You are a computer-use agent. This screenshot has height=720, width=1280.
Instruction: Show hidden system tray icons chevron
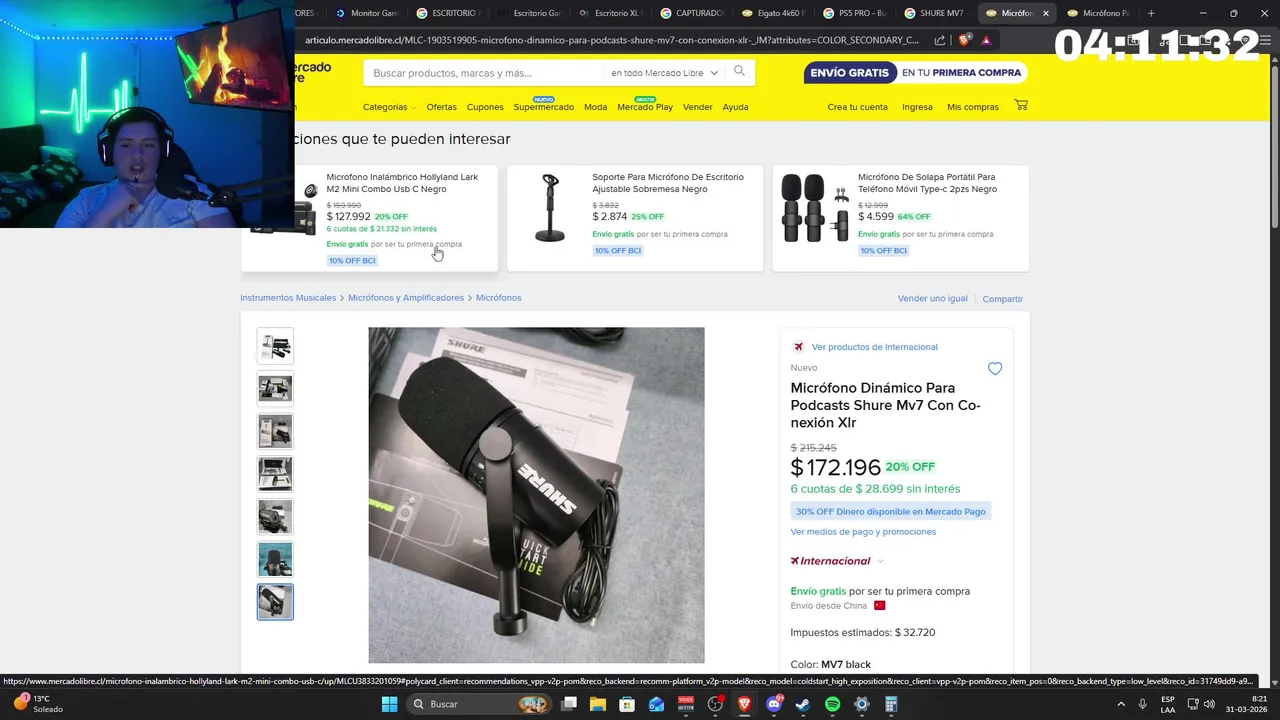click(x=1121, y=704)
